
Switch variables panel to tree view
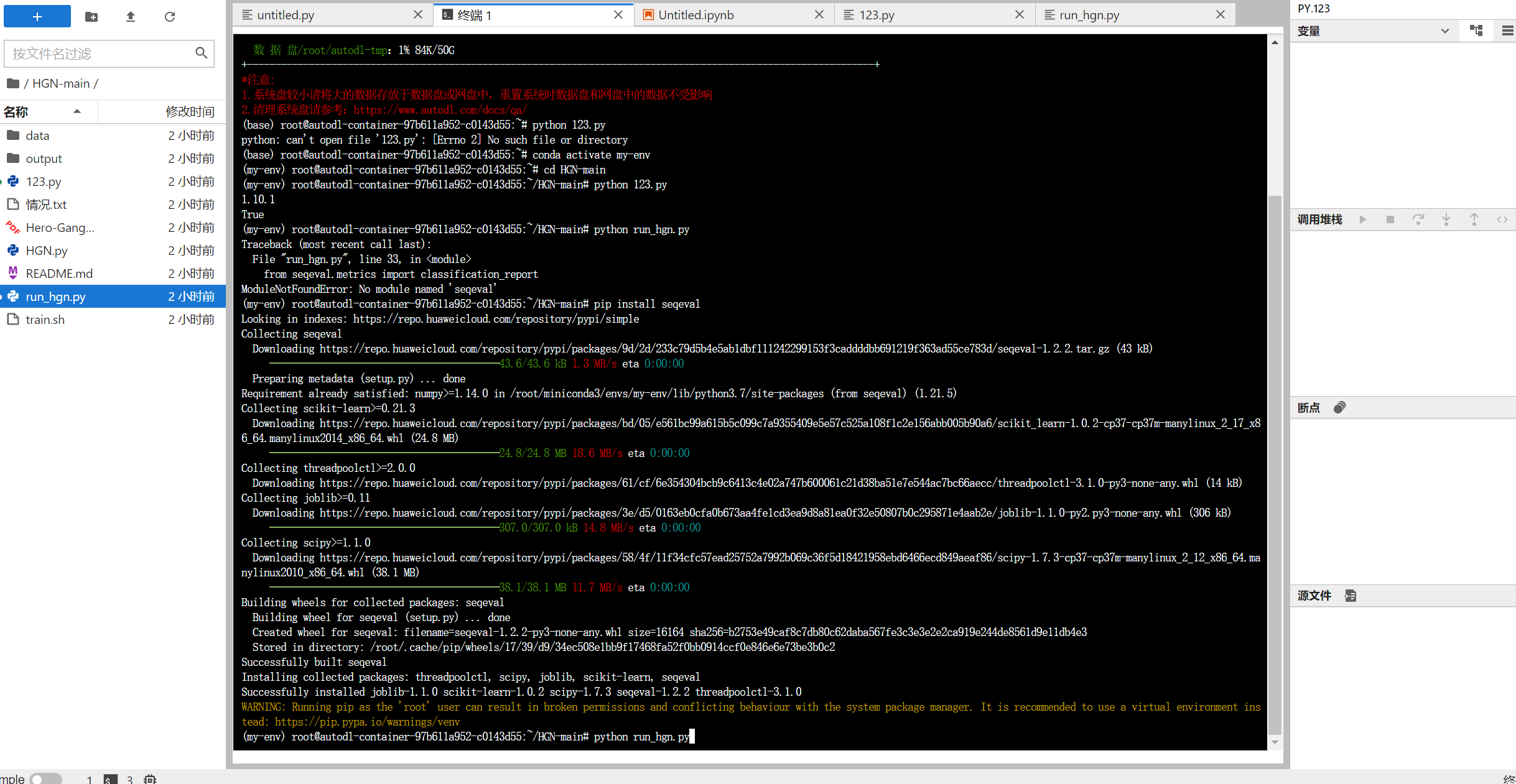[1476, 30]
